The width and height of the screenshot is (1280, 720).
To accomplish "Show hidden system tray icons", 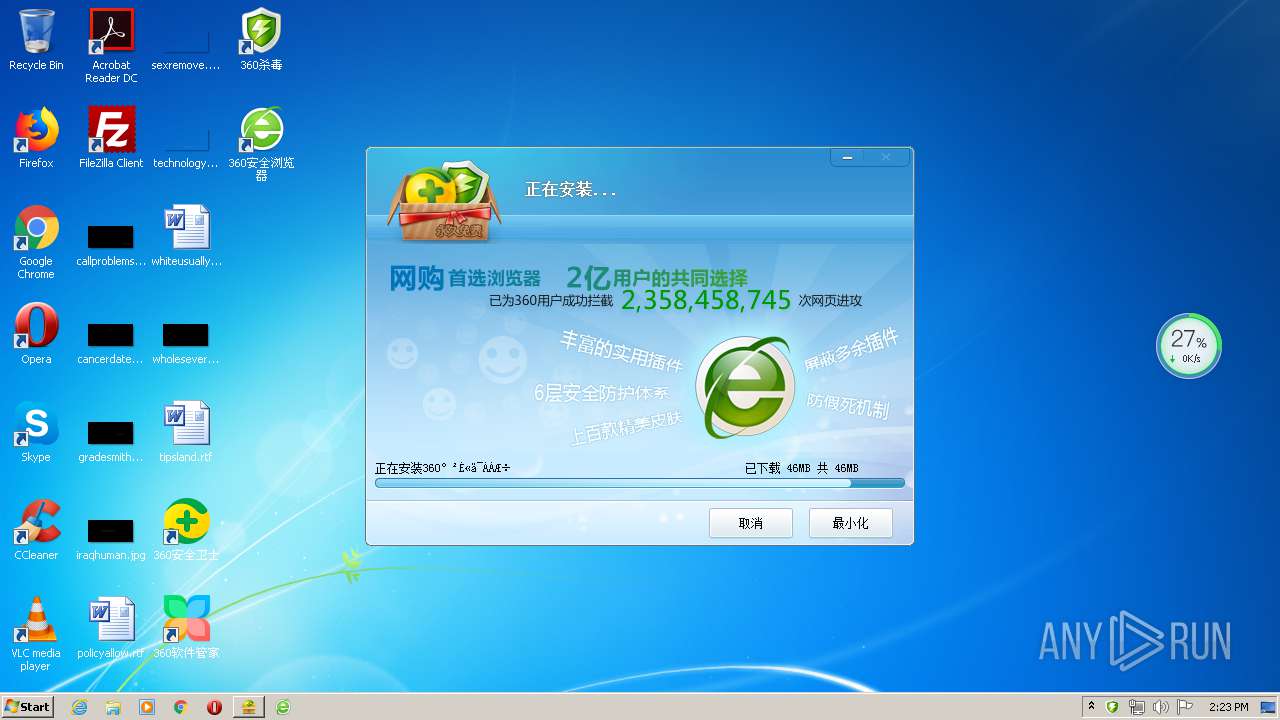I will 1091,707.
